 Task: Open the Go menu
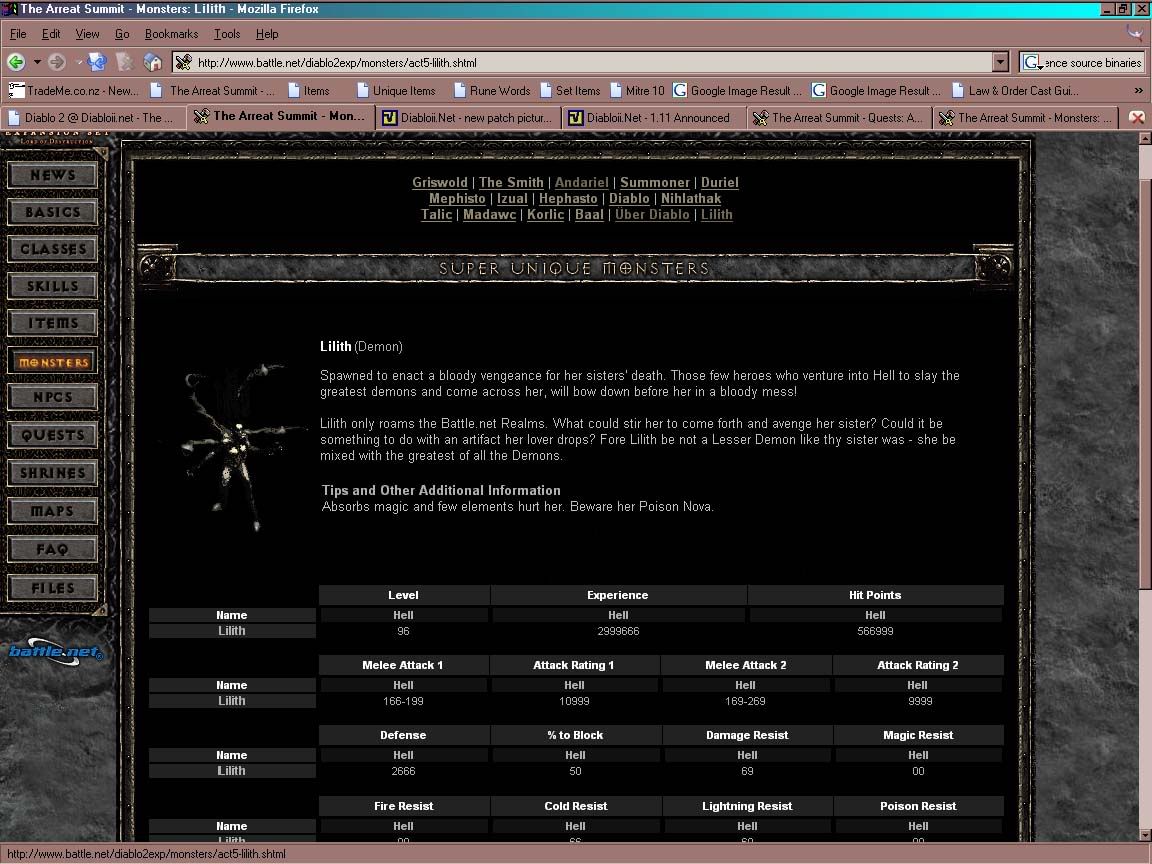[x=122, y=34]
